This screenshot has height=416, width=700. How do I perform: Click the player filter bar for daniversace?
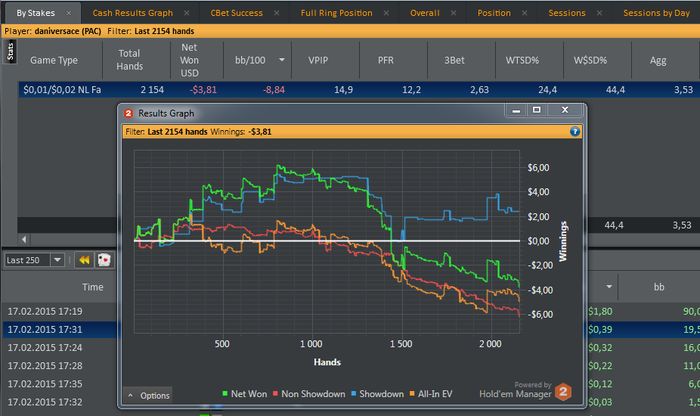point(350,31)
